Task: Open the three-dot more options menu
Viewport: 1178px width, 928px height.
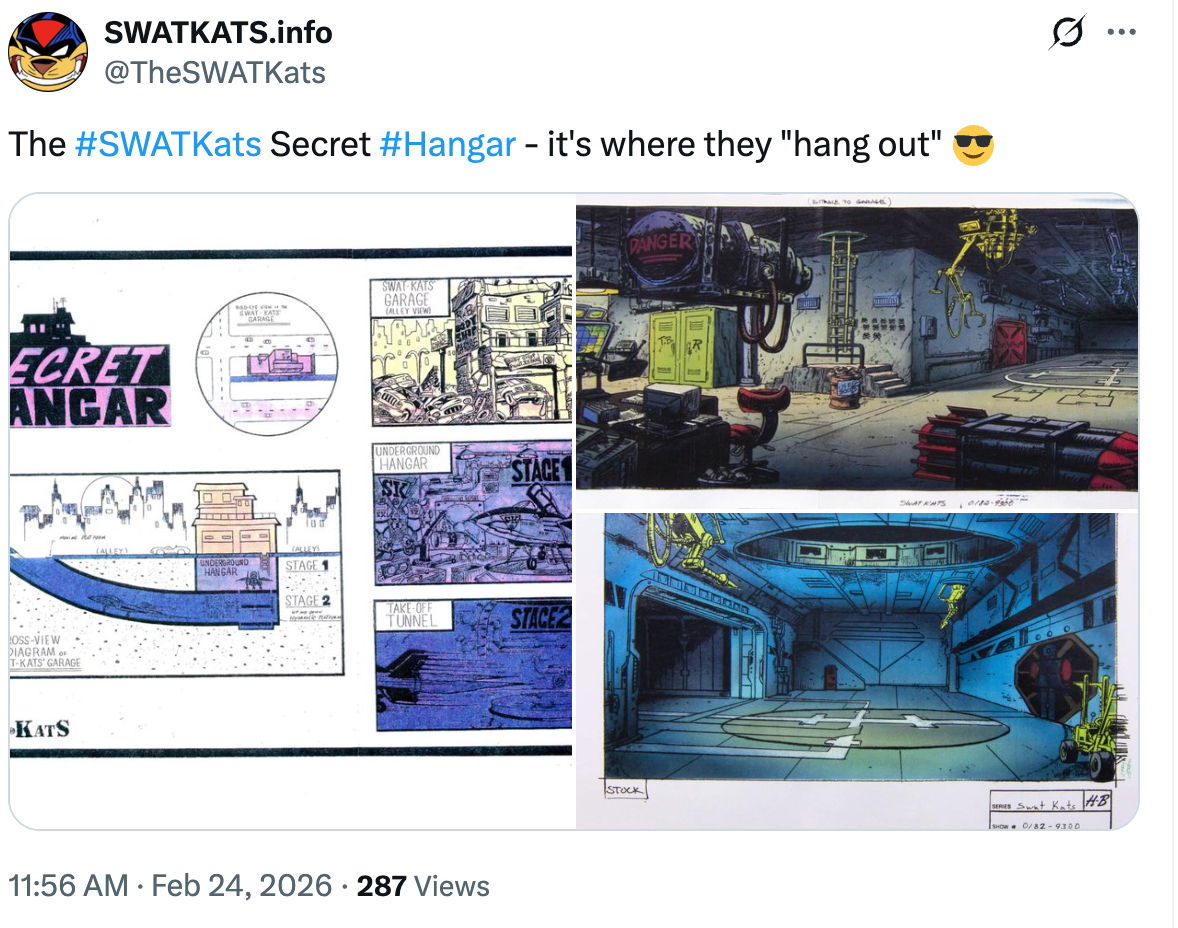Action: click(1122, 32)
